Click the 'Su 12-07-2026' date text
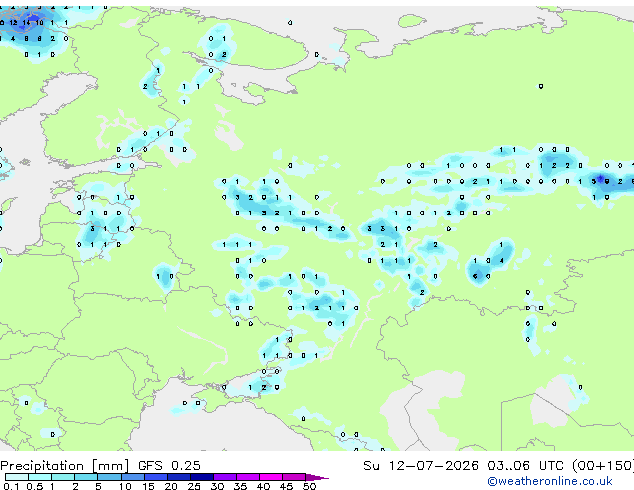Image resolution: width=634 pixels, height=490 pixels. 421,465
